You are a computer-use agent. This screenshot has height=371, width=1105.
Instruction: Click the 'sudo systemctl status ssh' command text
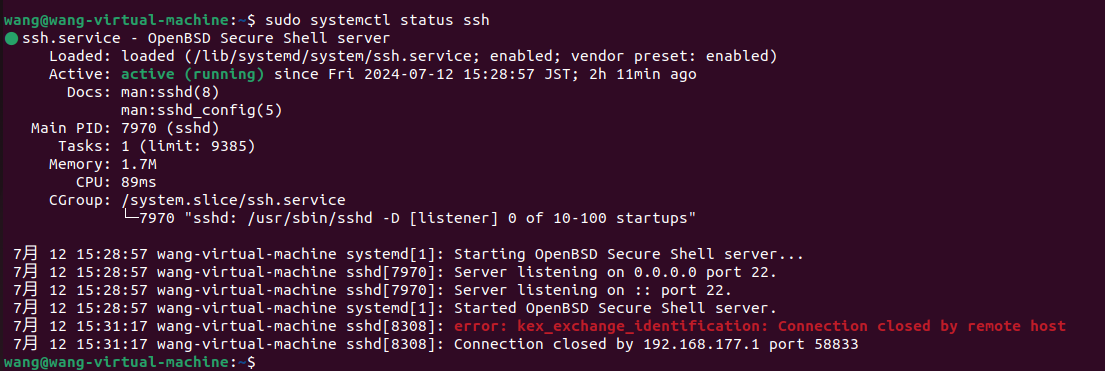[377, 20]
